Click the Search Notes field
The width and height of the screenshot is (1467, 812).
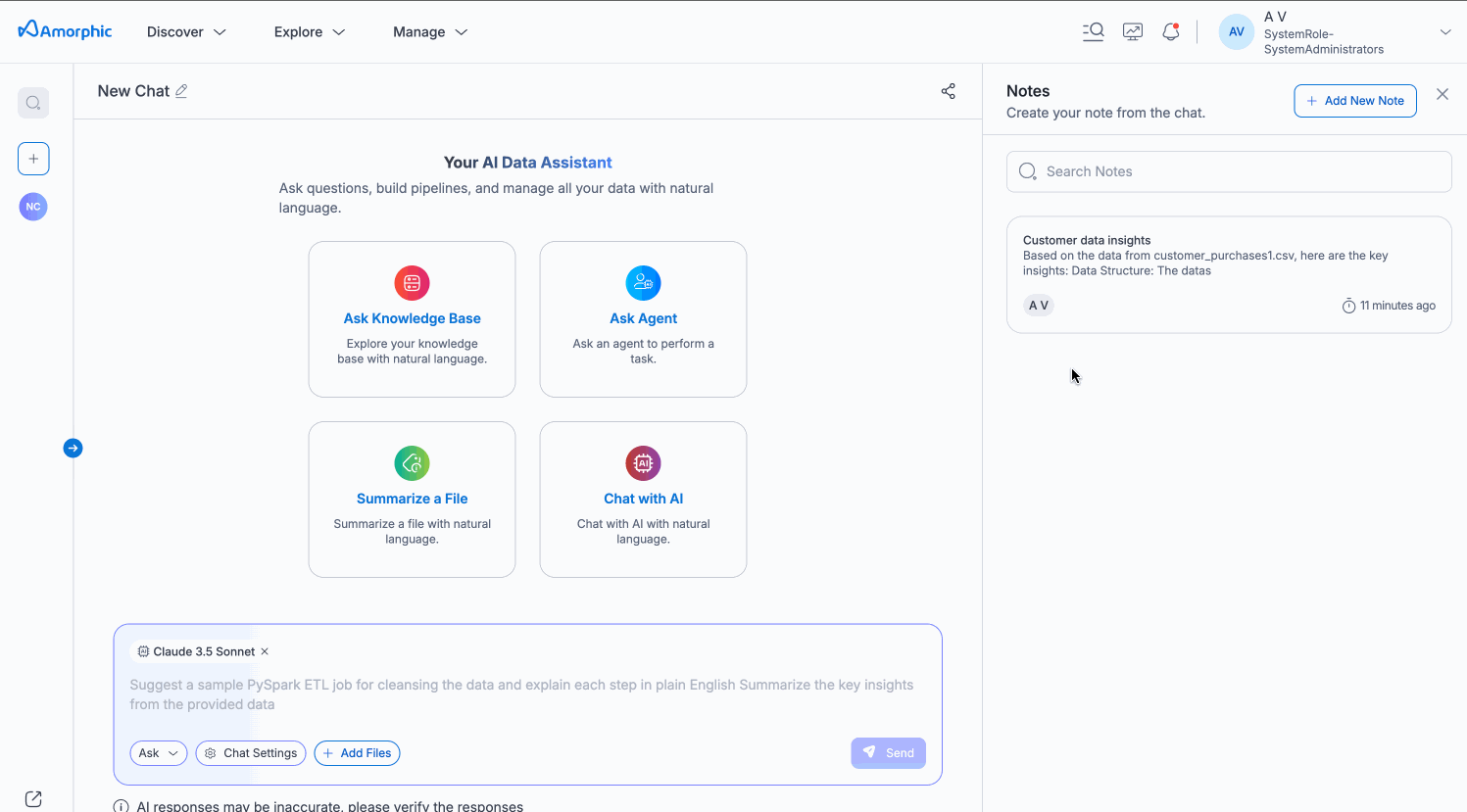point(1229,171)
